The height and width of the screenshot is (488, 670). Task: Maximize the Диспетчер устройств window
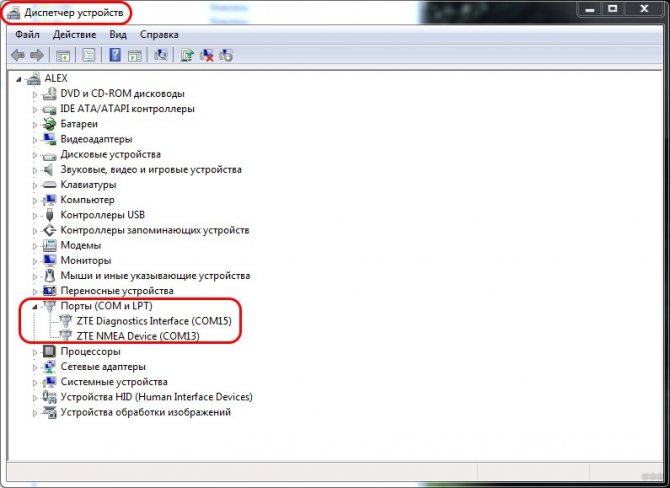click(613, 9)
